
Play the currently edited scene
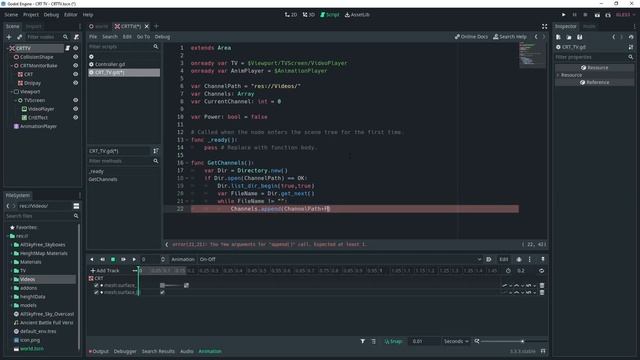[x=597, y=15]
